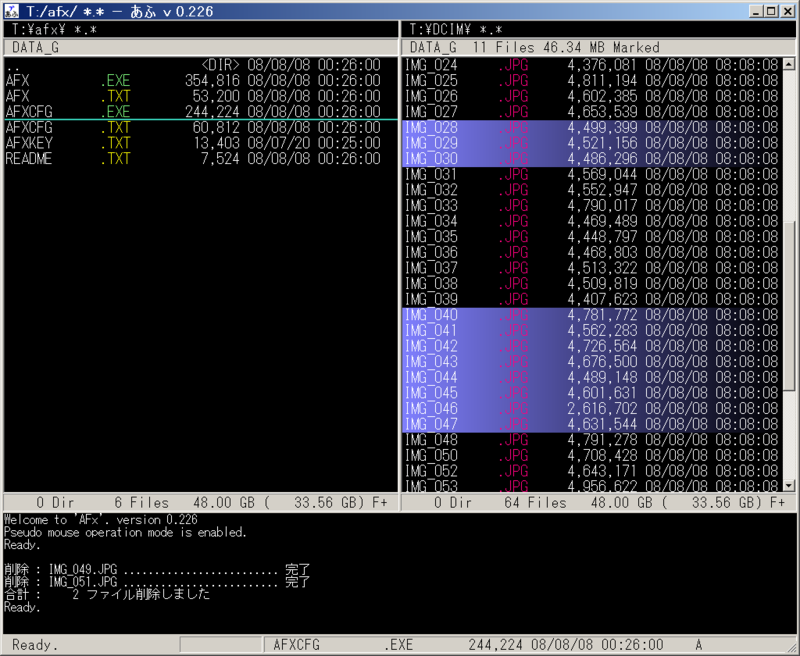Click '11 Files 46.34 MB Marked' header

pos(566,47)
